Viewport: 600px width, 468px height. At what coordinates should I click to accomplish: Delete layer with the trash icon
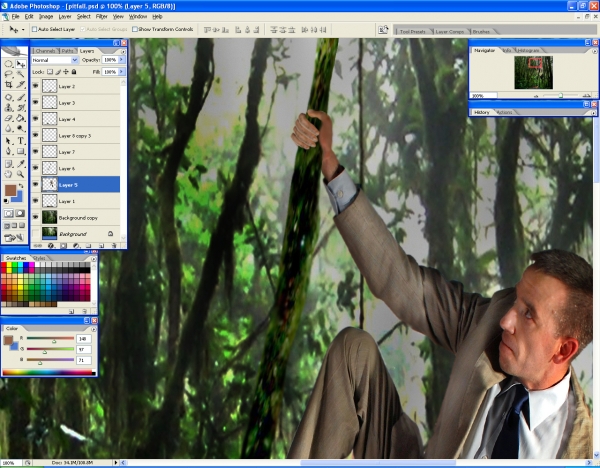click(x=114, y=245)
